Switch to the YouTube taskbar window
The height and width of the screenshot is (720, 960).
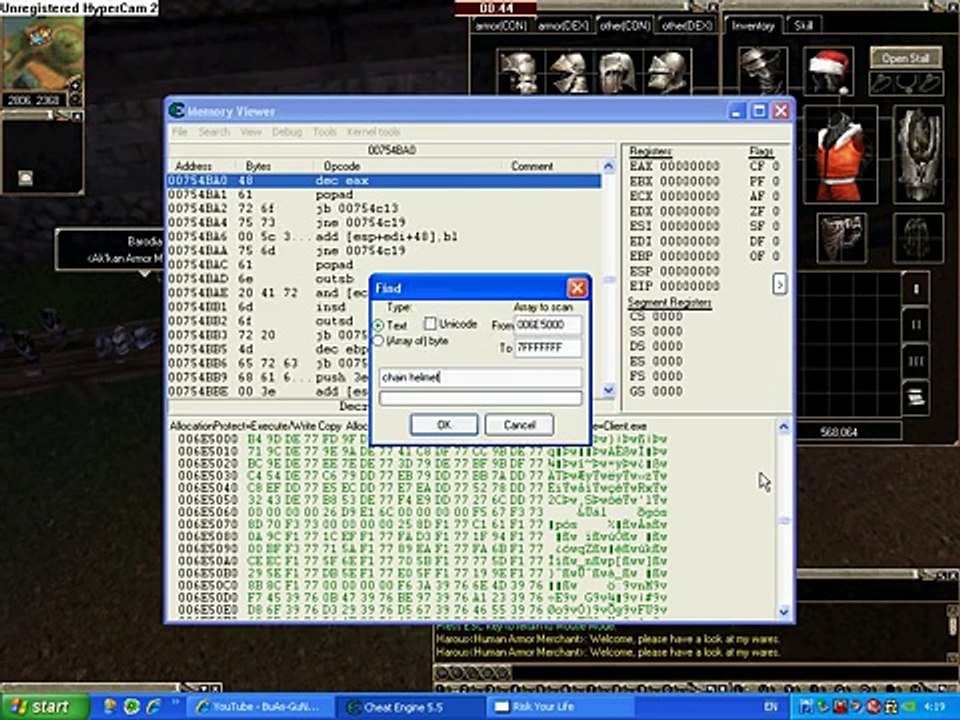click(260, 707)
